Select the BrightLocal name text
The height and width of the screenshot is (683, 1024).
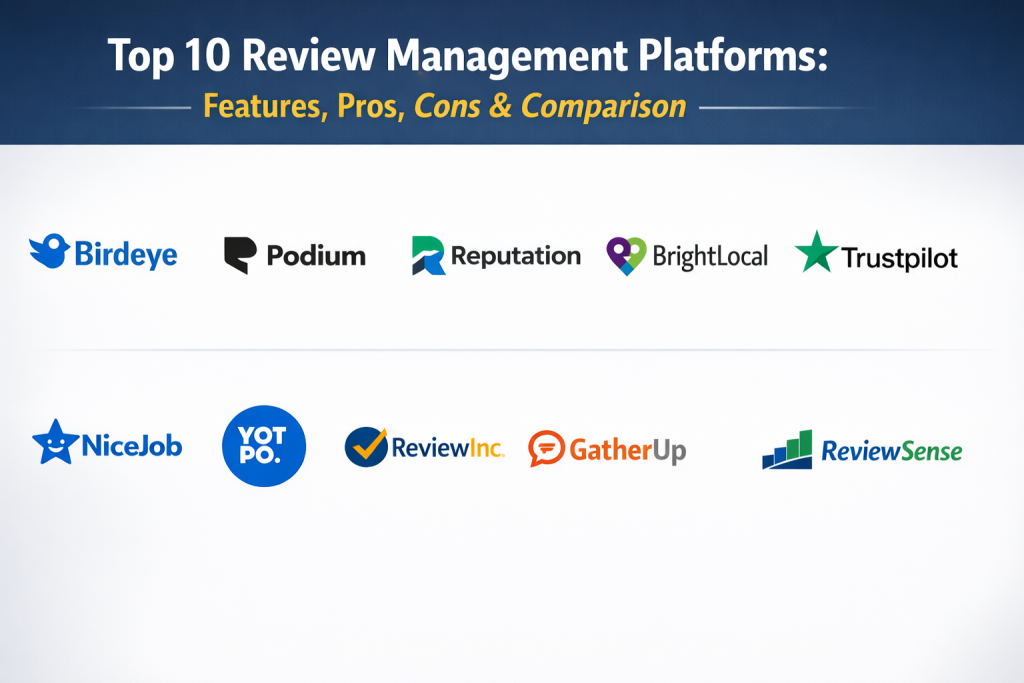point(710,257)
